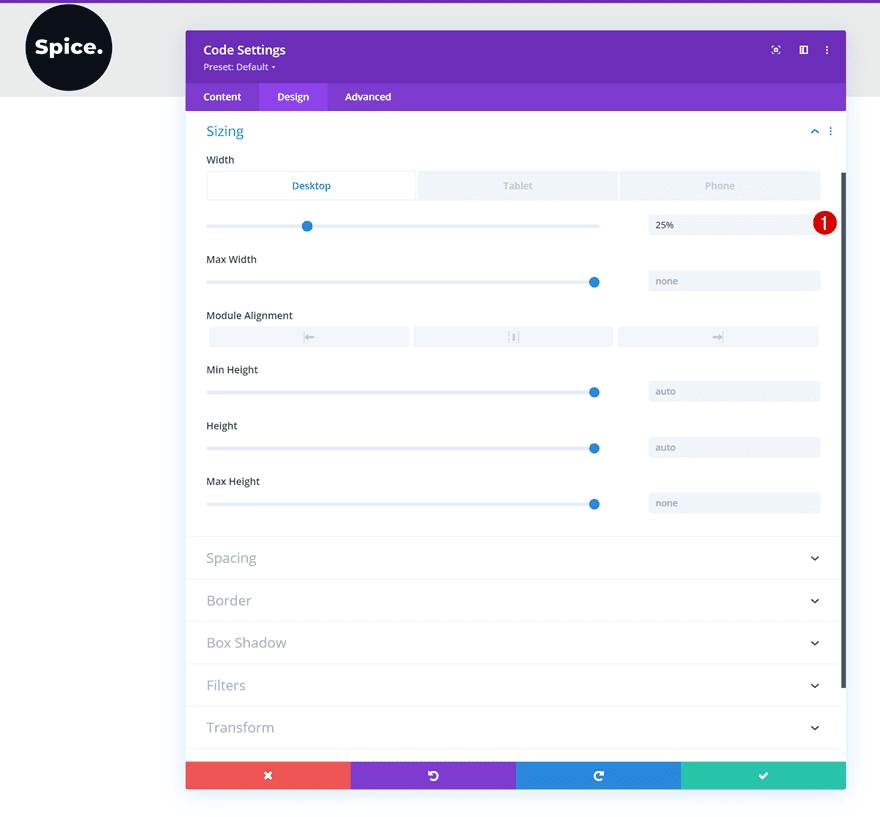Click the Width slider handle
This screenshot has height=817, width=880.
tap(307, 226)
